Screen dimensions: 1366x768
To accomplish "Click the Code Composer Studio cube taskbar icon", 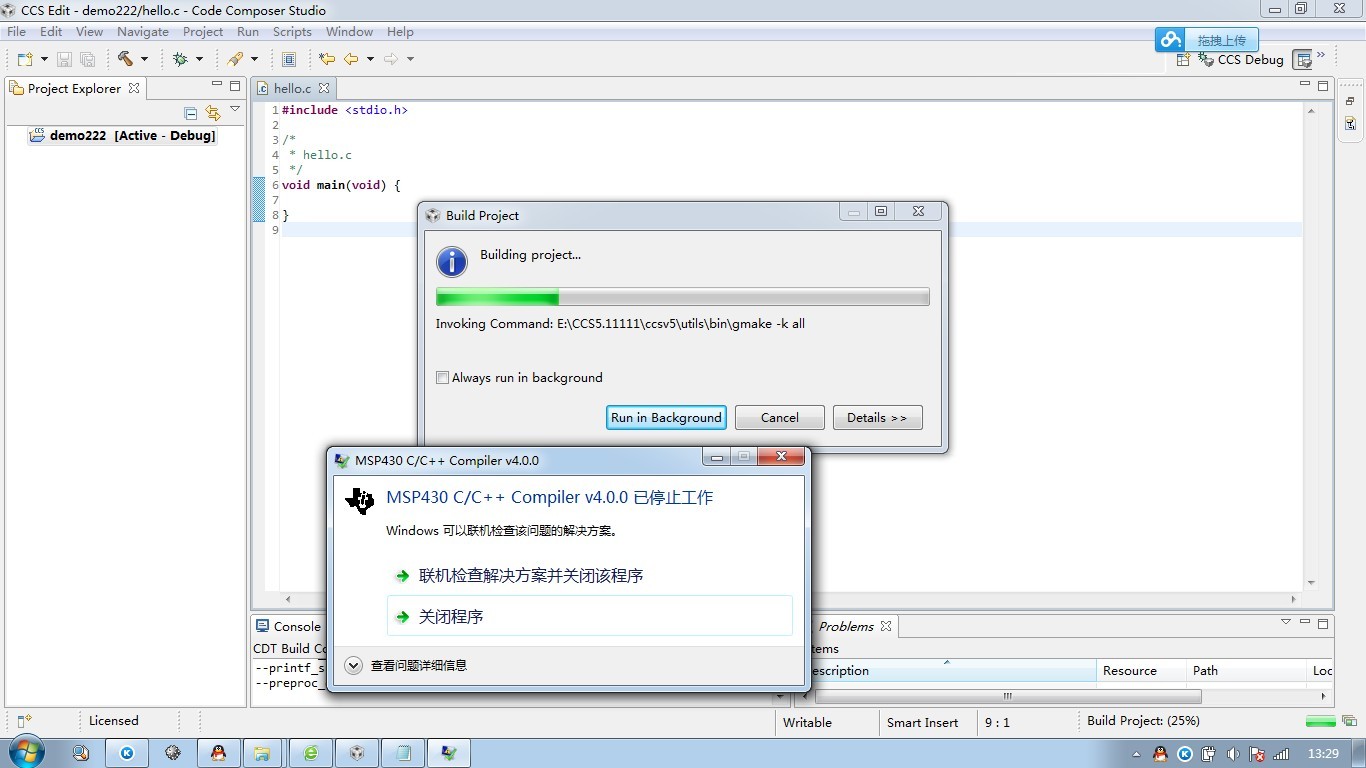I will [357, 753].
